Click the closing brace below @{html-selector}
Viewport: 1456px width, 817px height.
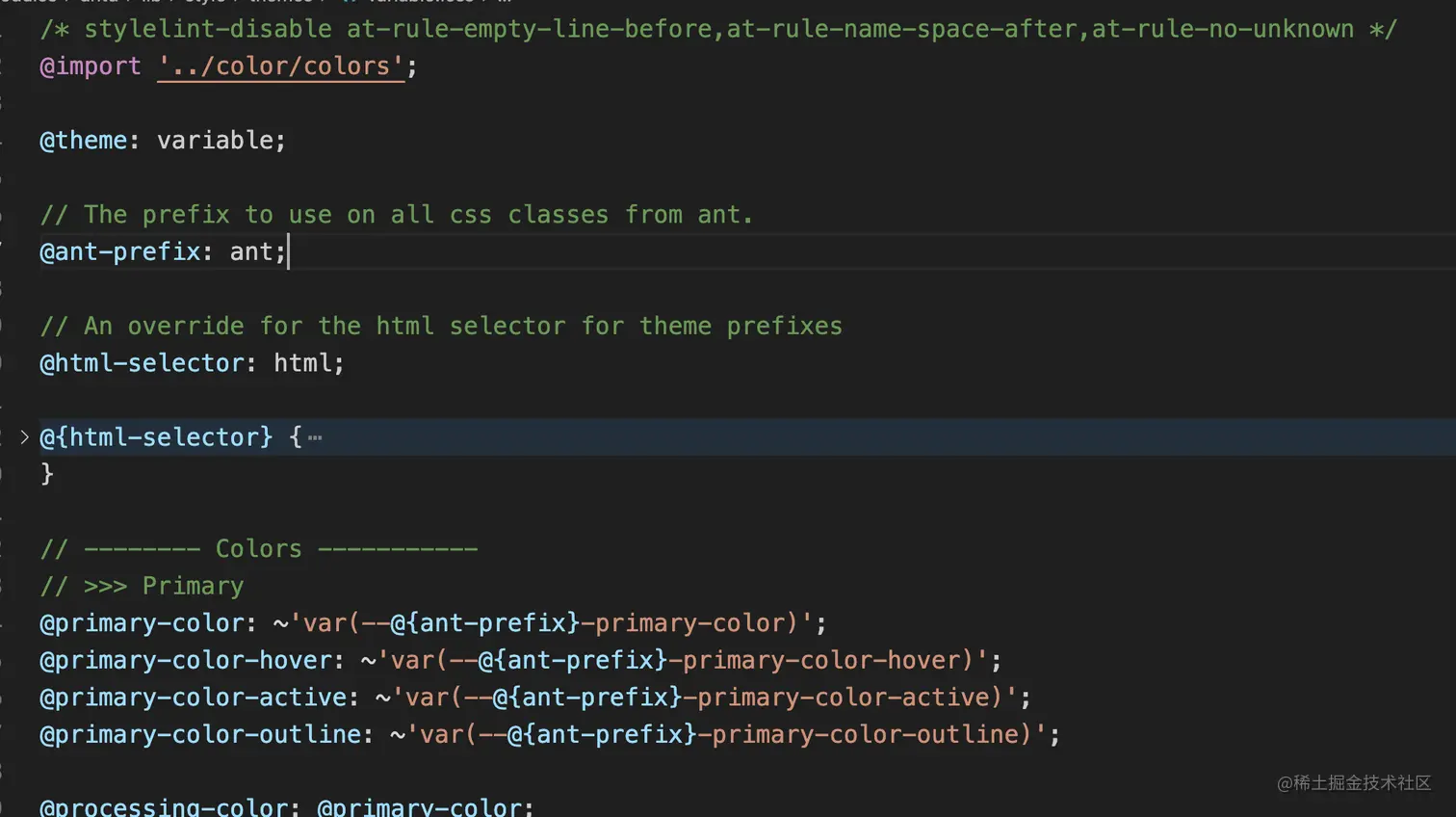pyautogui.click(x=47, y=474)
